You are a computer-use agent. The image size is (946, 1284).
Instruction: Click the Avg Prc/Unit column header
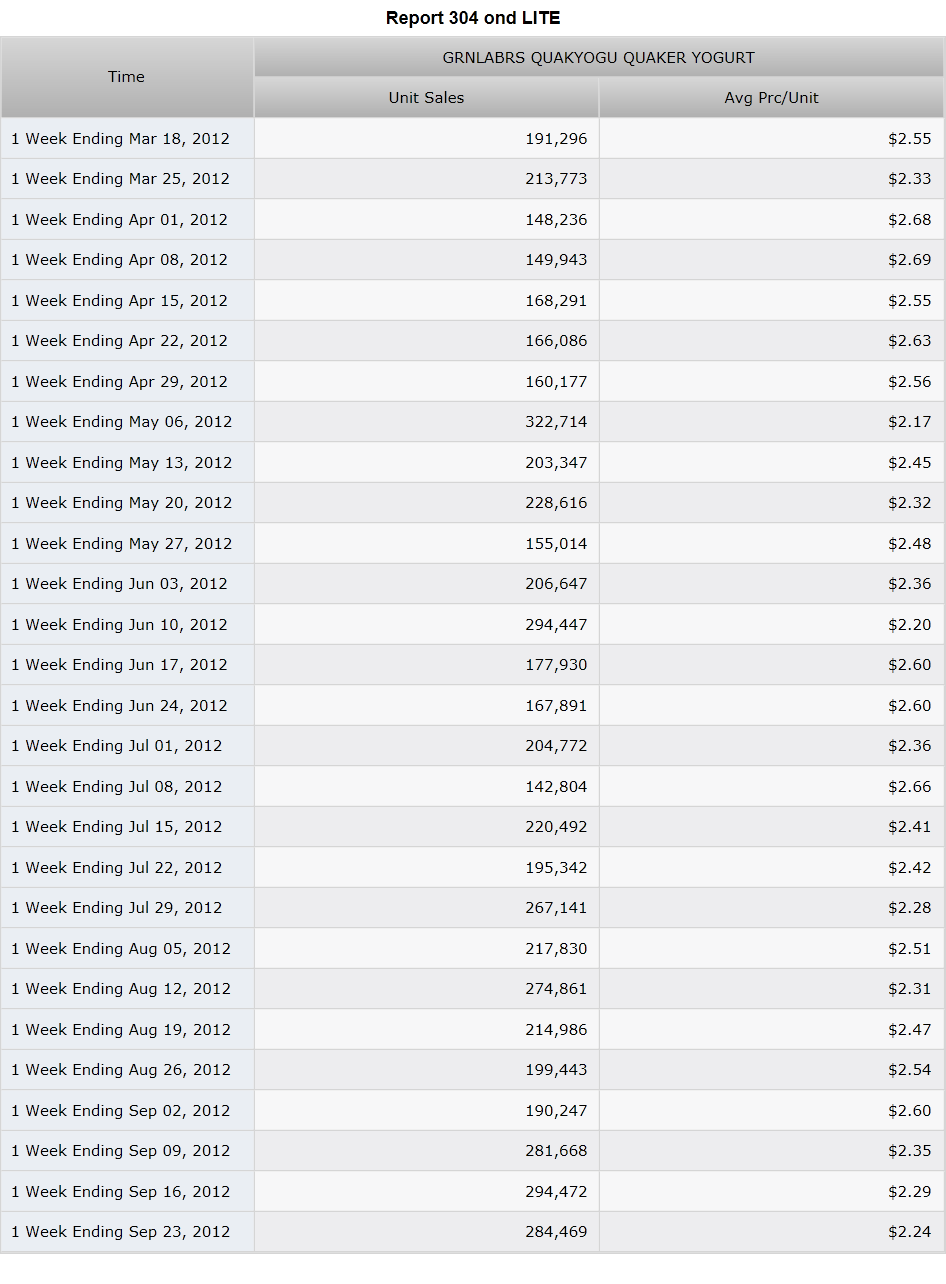click(771, 98)
